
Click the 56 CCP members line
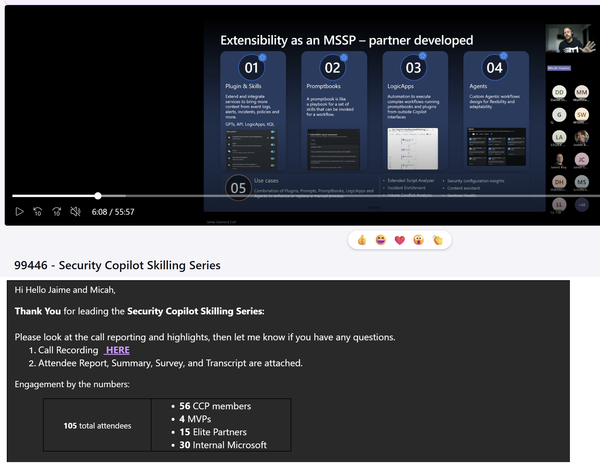click(x=215, y=406)
